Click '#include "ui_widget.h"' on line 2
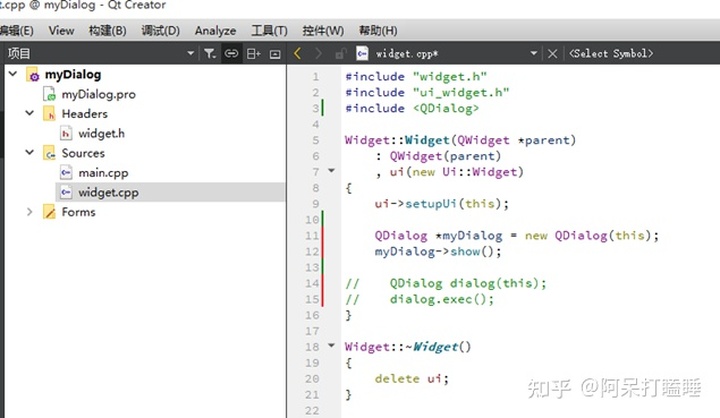This screenshot has width=720, height=418. (x=427, y=93)
